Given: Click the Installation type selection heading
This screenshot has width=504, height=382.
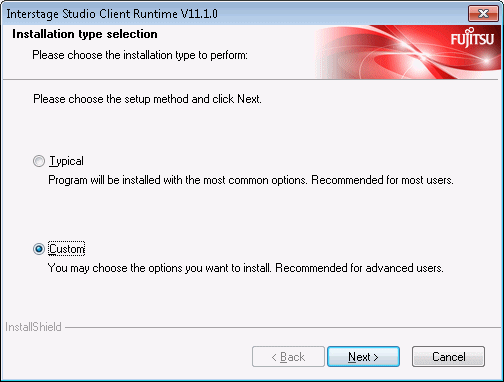Looking at the screenshot, I should [85, 34].
